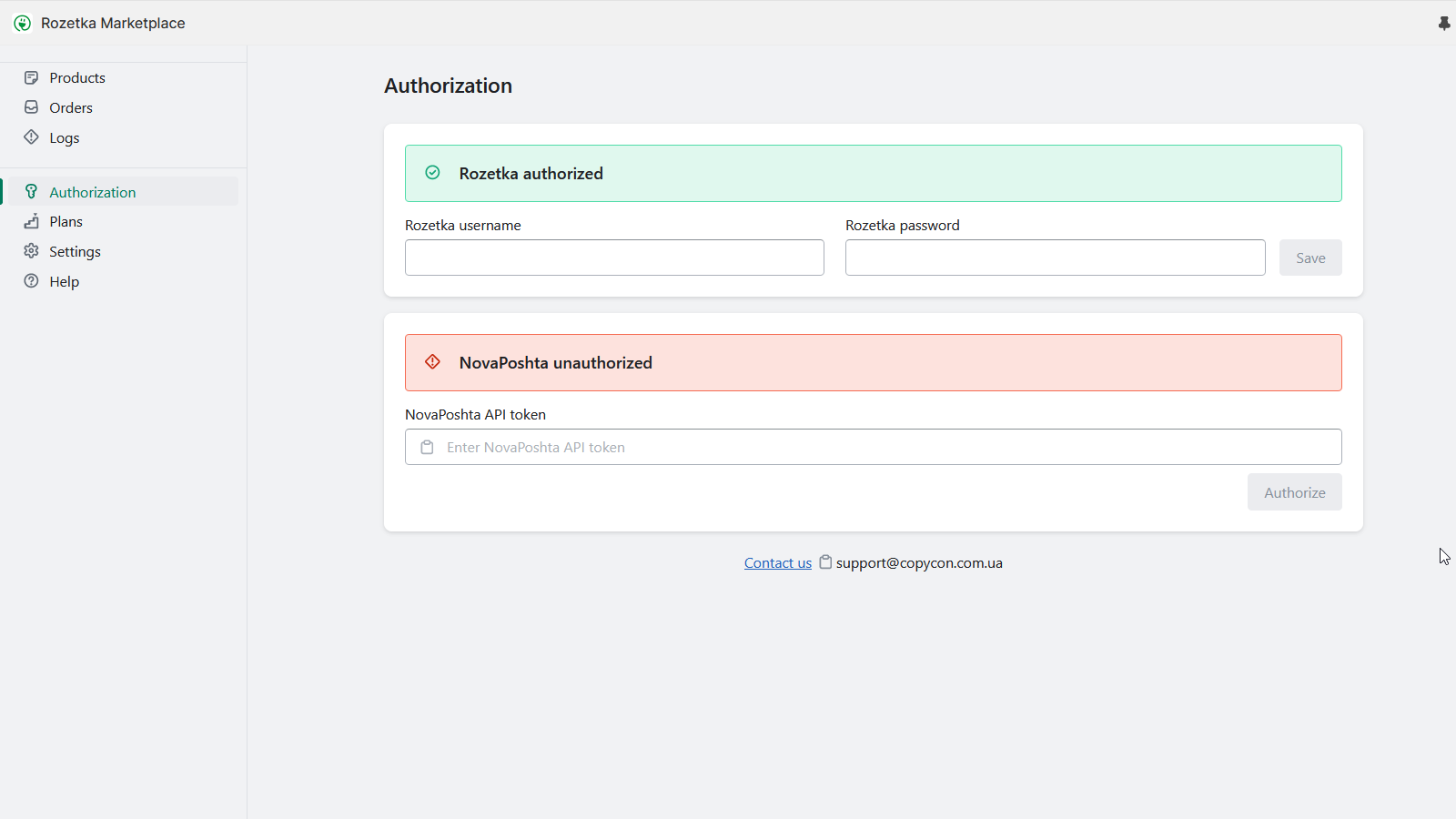Screen dimensions: 1456x819
Task: Follow the Contact us link
Action: [778, 563]
